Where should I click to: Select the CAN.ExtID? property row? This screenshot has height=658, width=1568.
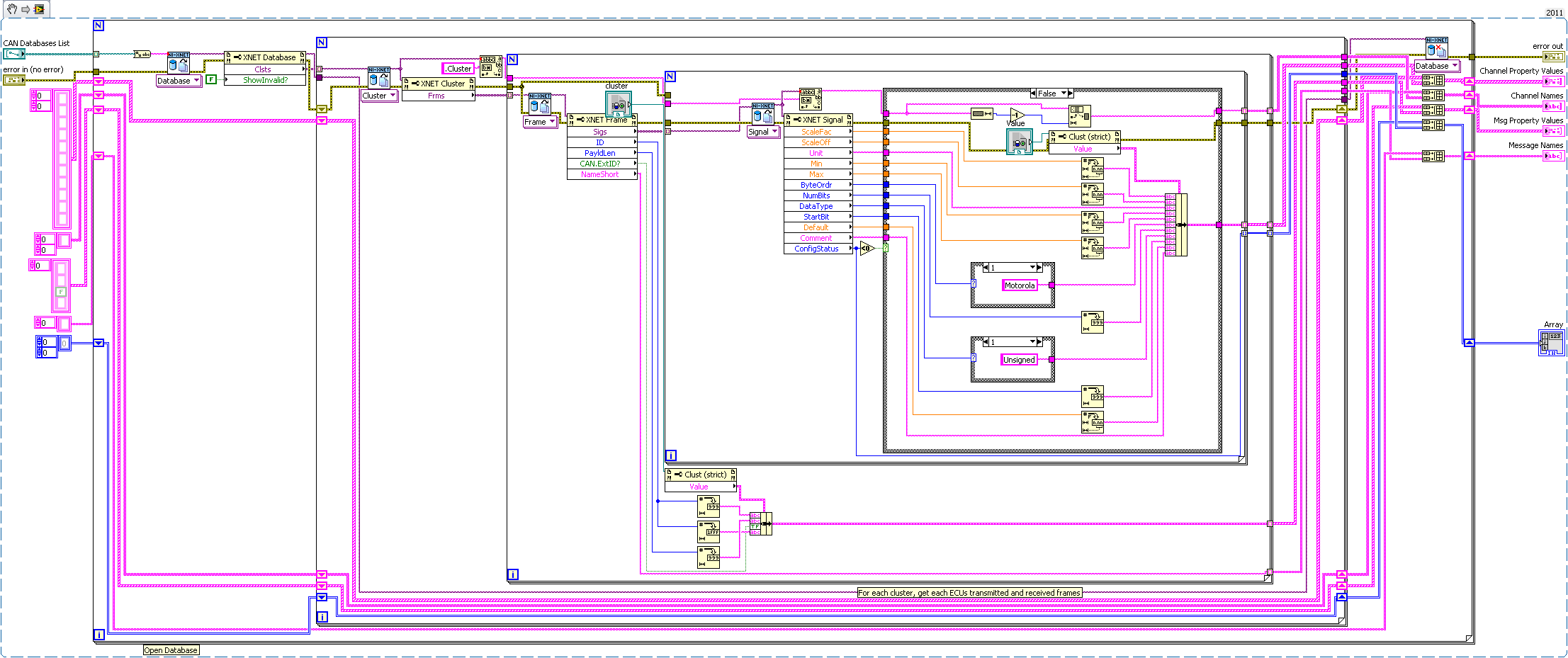pos(602,164)
